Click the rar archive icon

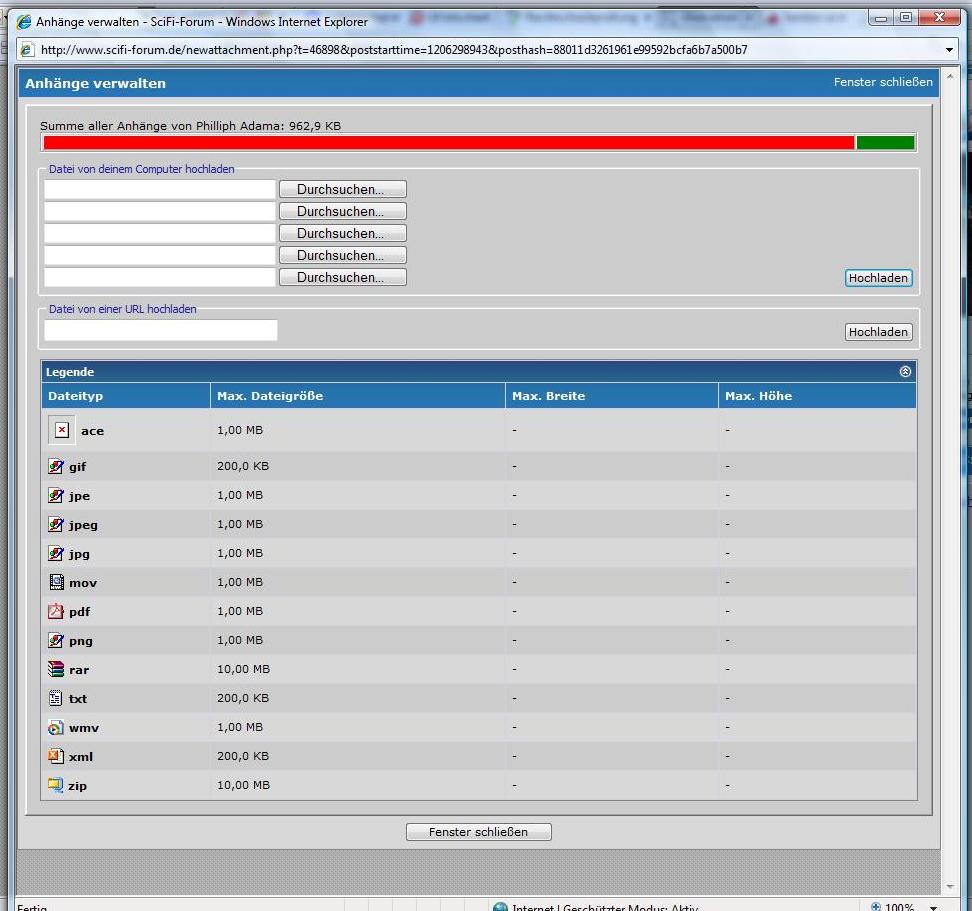tap(56, 670)
